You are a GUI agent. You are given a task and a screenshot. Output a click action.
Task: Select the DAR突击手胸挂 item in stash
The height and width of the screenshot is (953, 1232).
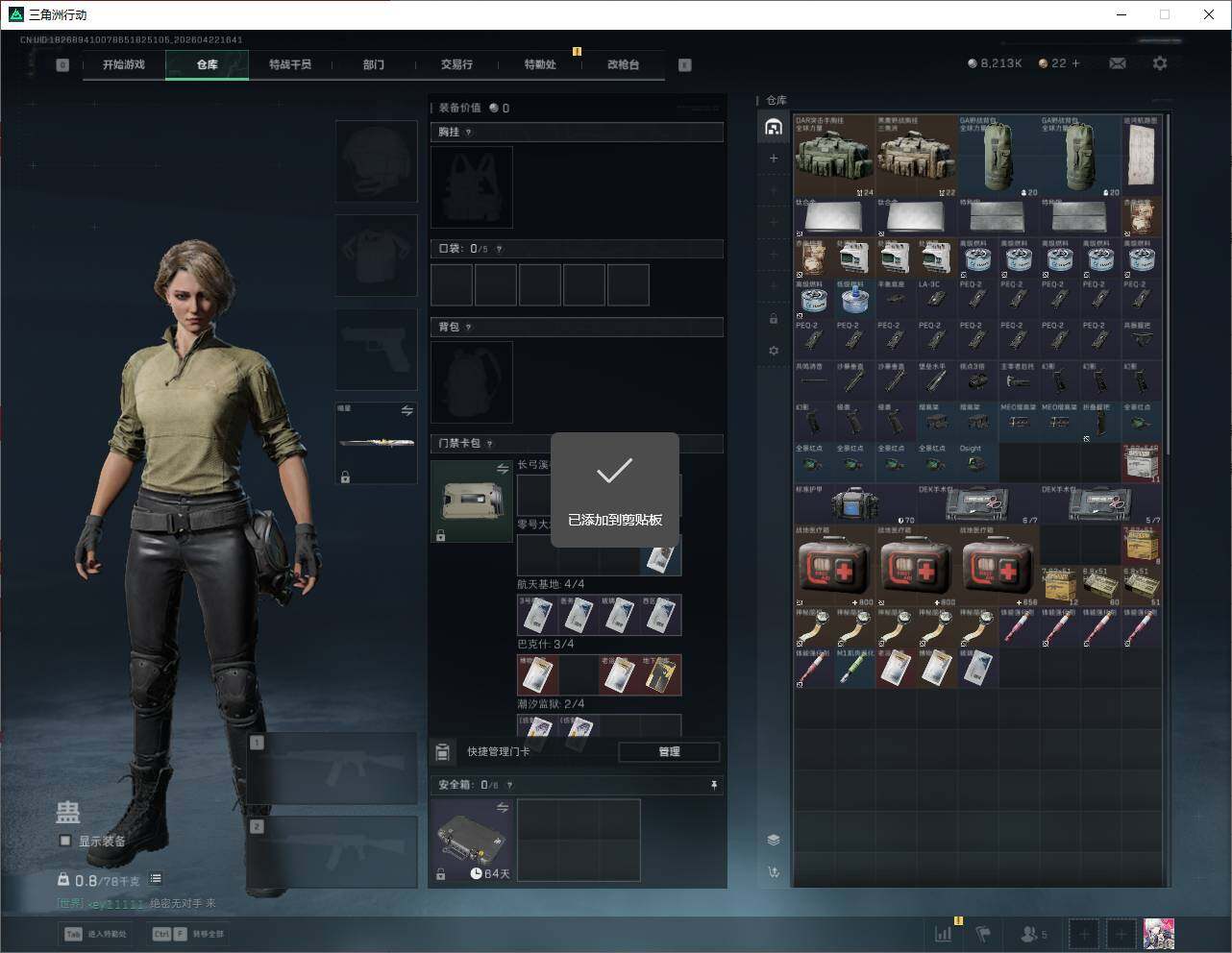[x=835, y=157]
